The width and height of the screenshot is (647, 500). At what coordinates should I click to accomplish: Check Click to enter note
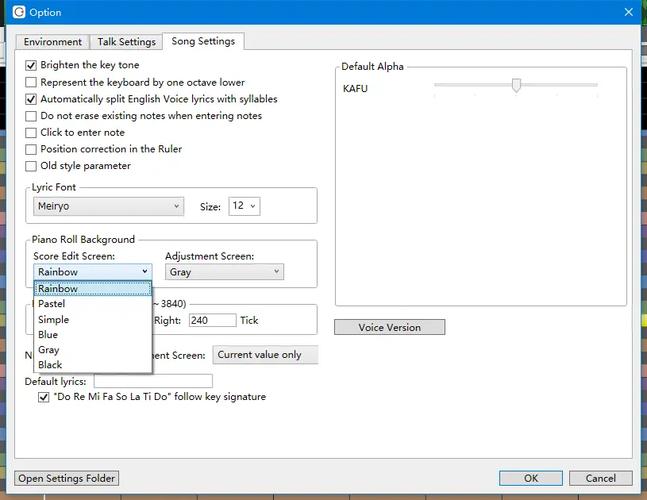tap(31, 132)
